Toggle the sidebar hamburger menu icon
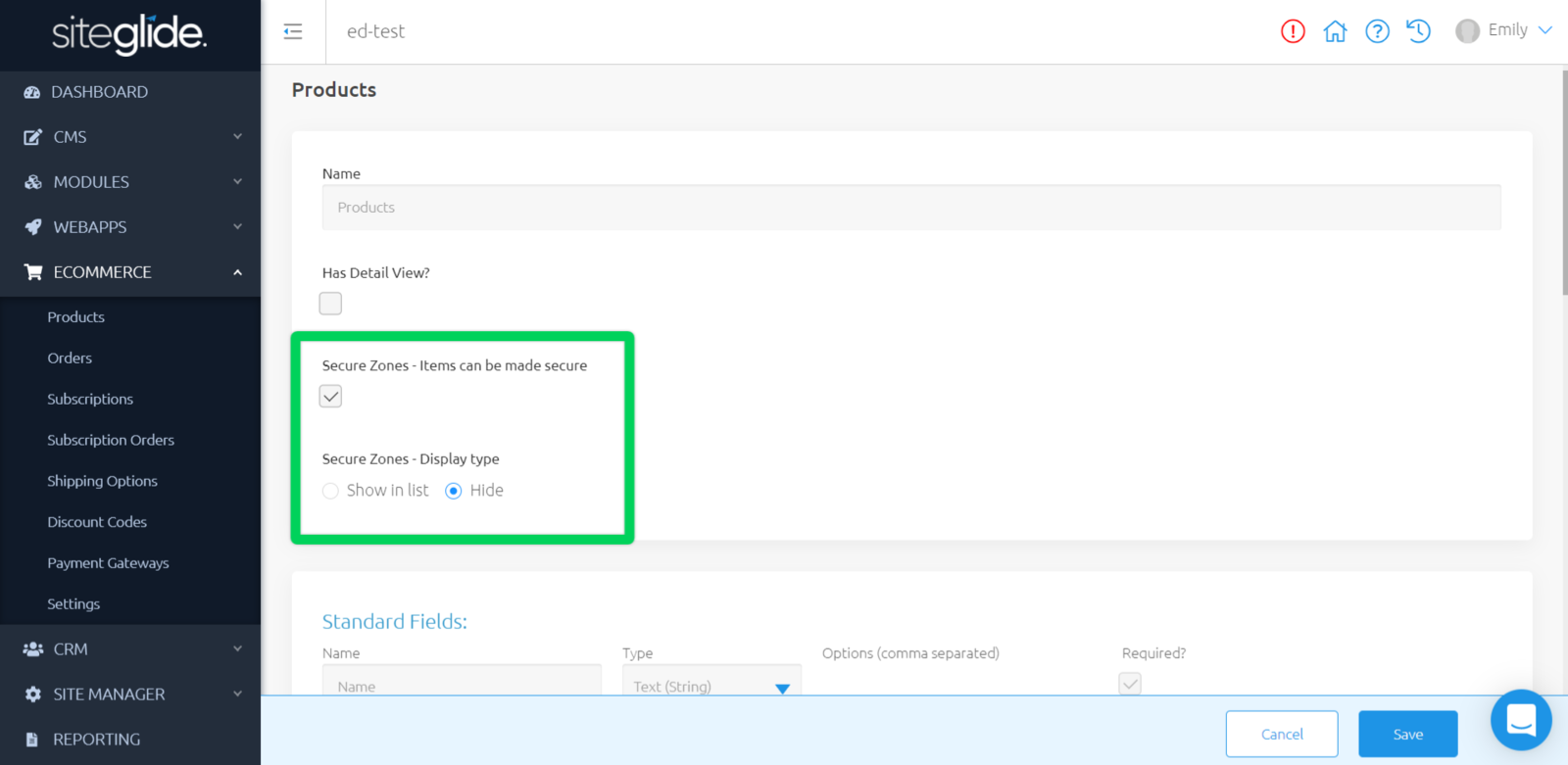Screen dimensions: 1568x765 pyautogui.click(x=293, y=31)
